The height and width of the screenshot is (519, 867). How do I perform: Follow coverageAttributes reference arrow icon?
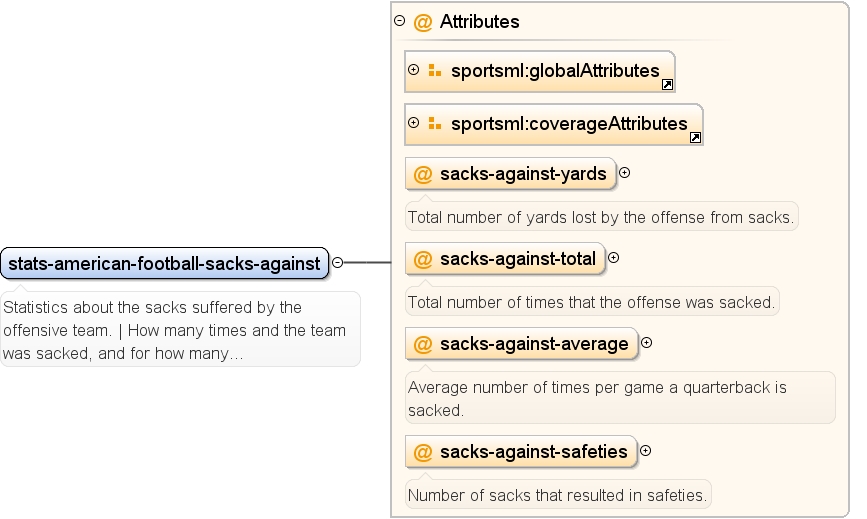[x=695, y=138]
